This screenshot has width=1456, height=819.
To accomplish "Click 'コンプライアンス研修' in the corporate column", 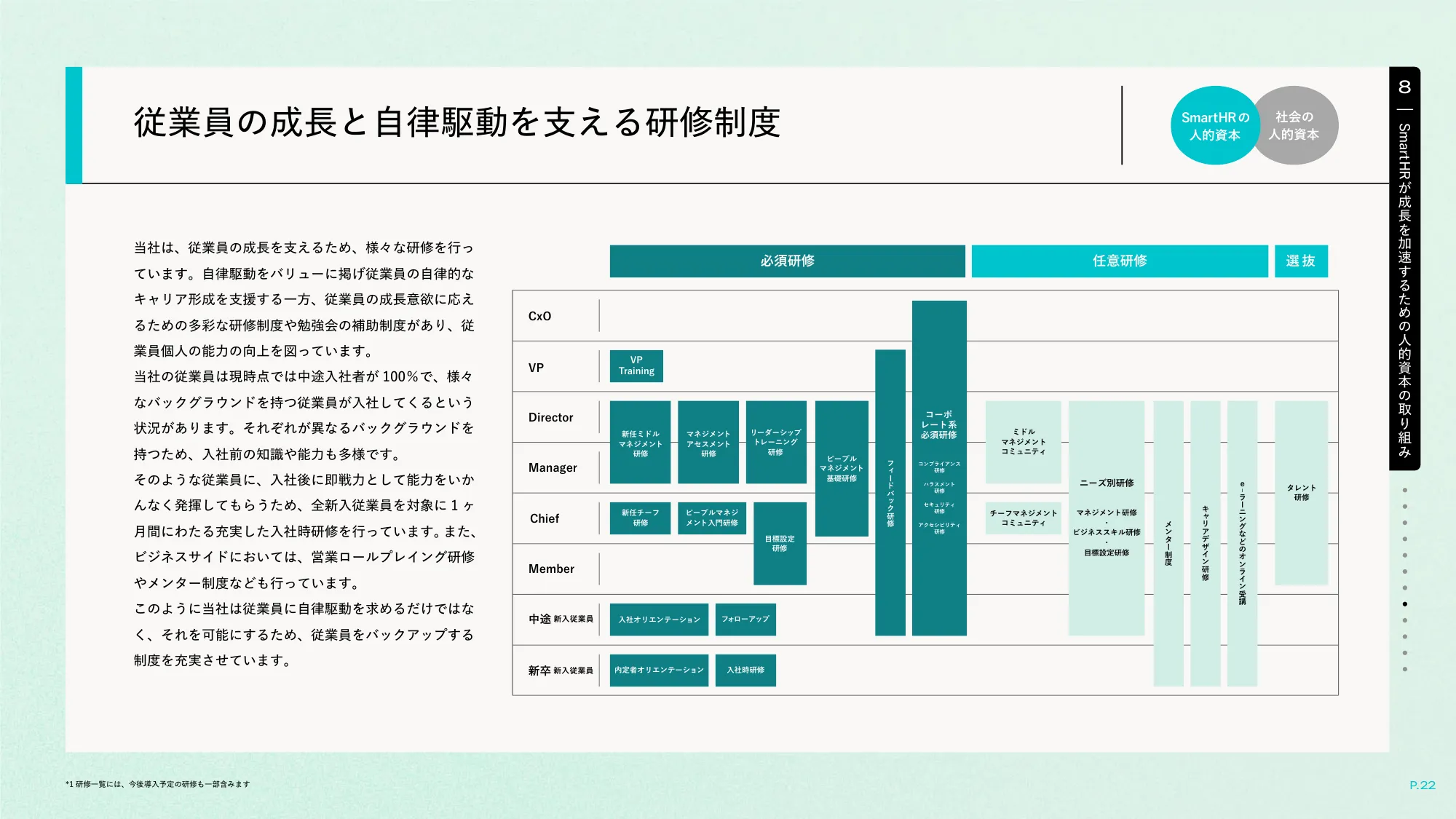I will pos(939,467).
